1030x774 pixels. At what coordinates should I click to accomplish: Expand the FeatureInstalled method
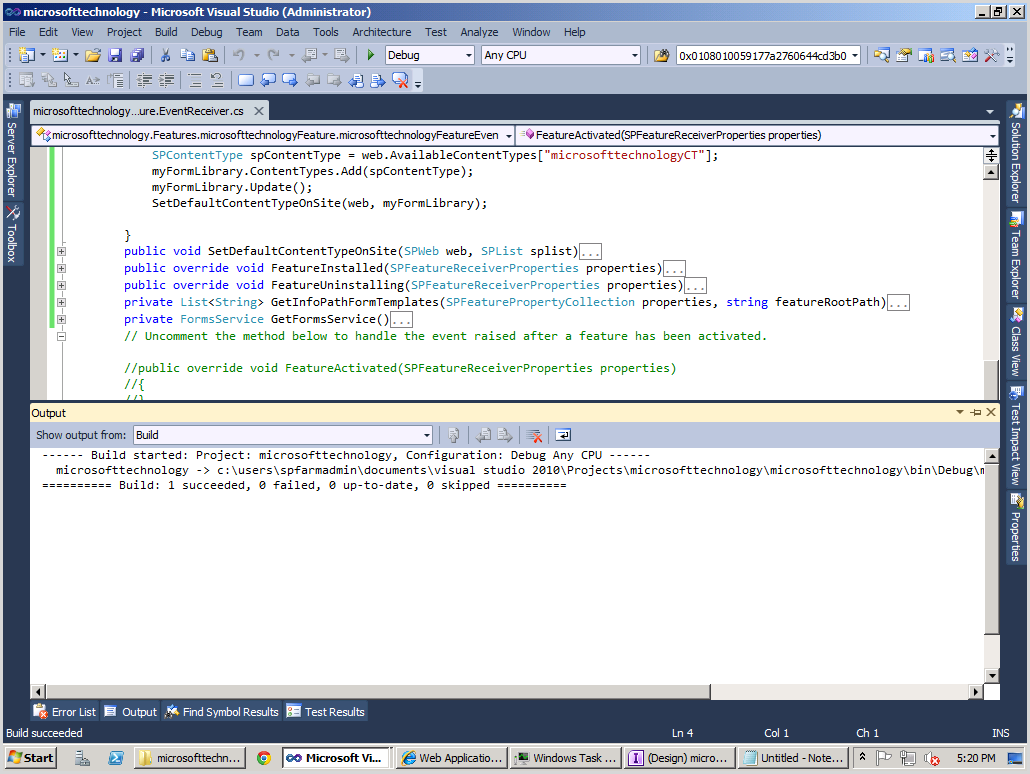coord(61,268)
